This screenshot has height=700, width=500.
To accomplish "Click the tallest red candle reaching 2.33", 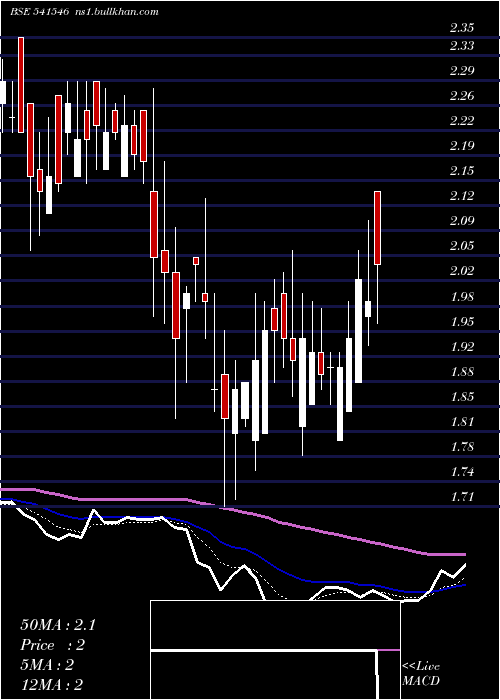I will pos(21,85).
